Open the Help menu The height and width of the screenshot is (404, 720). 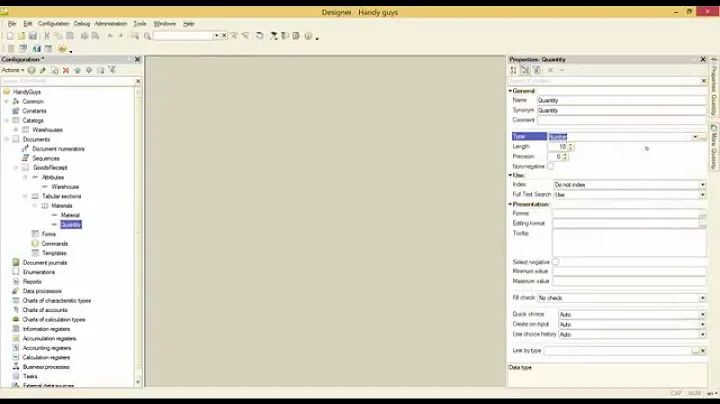tap(188, 23)
